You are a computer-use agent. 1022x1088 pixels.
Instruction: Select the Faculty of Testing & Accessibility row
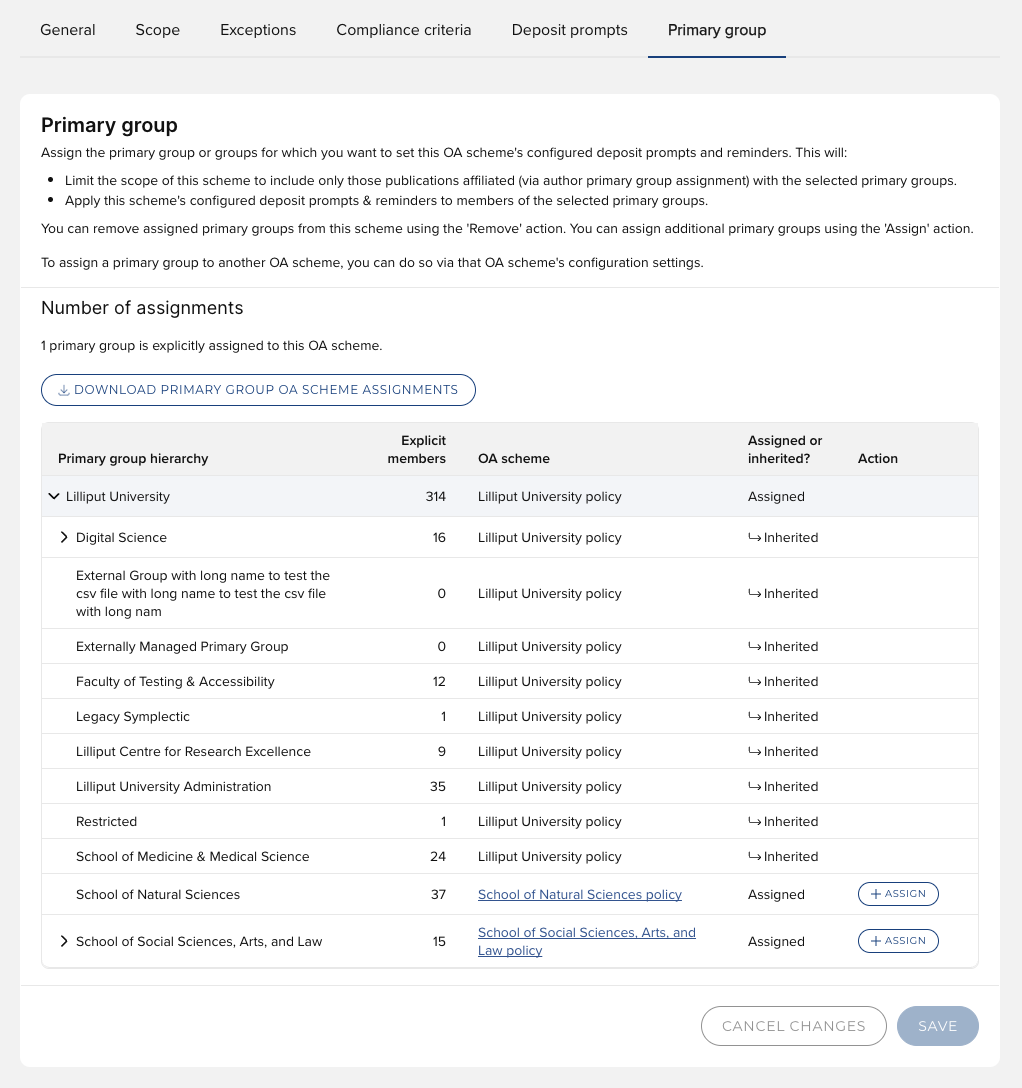[x=175, y=682]
